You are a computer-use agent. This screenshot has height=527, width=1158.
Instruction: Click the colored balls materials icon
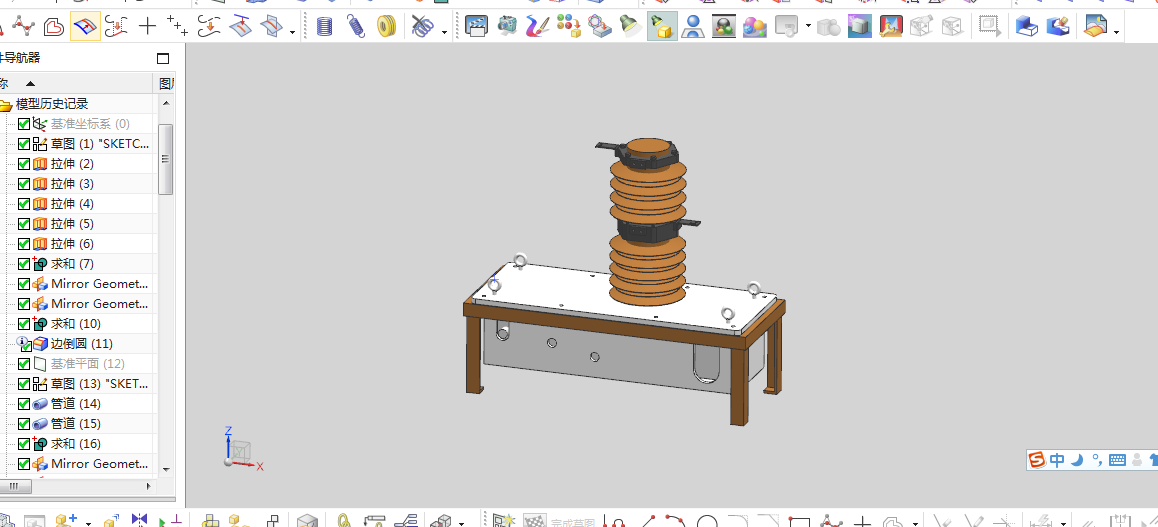[x=569, y=27]
